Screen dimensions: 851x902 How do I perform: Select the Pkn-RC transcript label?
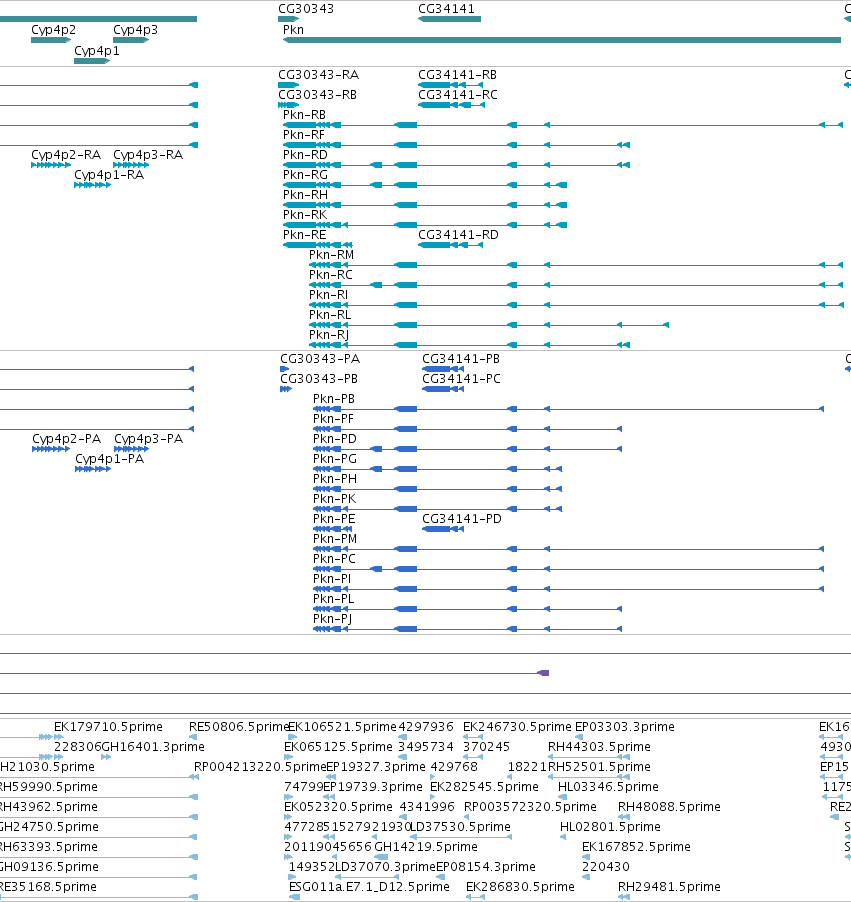point(331,275)
